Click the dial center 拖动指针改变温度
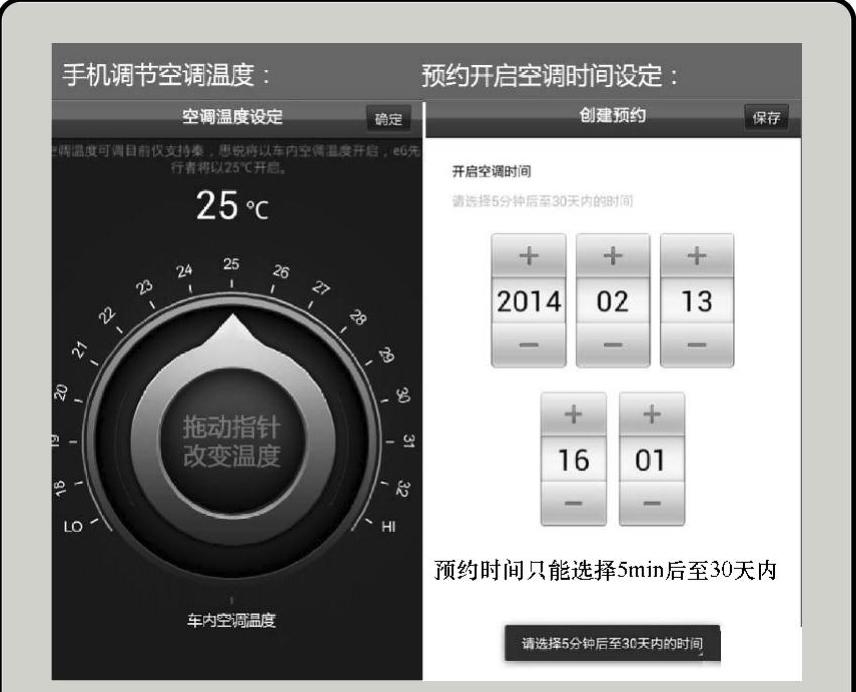Image resolution: width=856 pixels, height=692 pixels. click(232, 441)
